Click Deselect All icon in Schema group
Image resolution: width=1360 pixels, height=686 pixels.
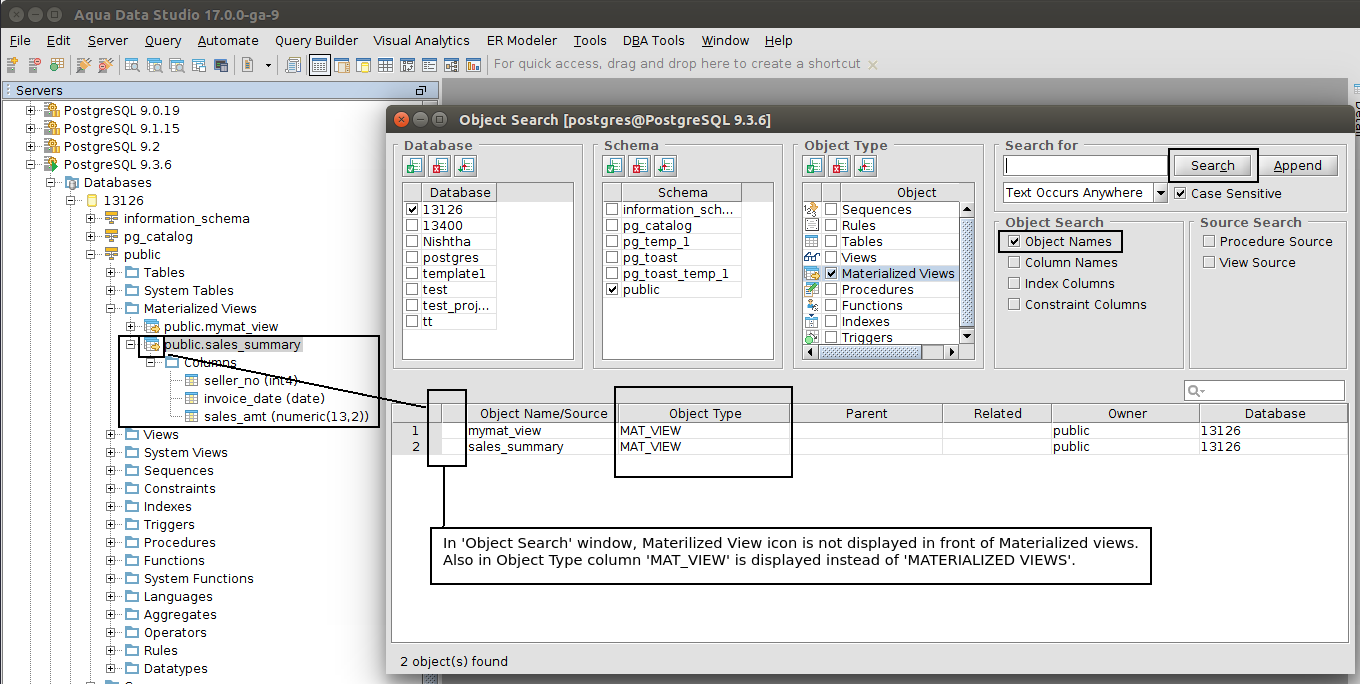(639, 166)
